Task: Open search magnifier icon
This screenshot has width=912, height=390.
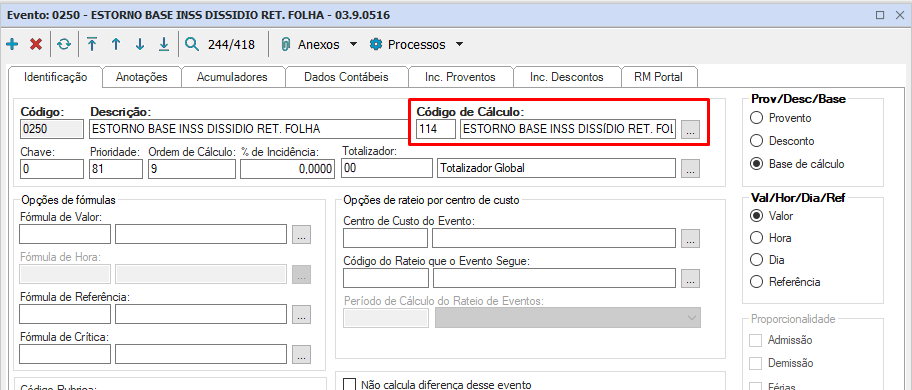Action: [x=191, y=44]
